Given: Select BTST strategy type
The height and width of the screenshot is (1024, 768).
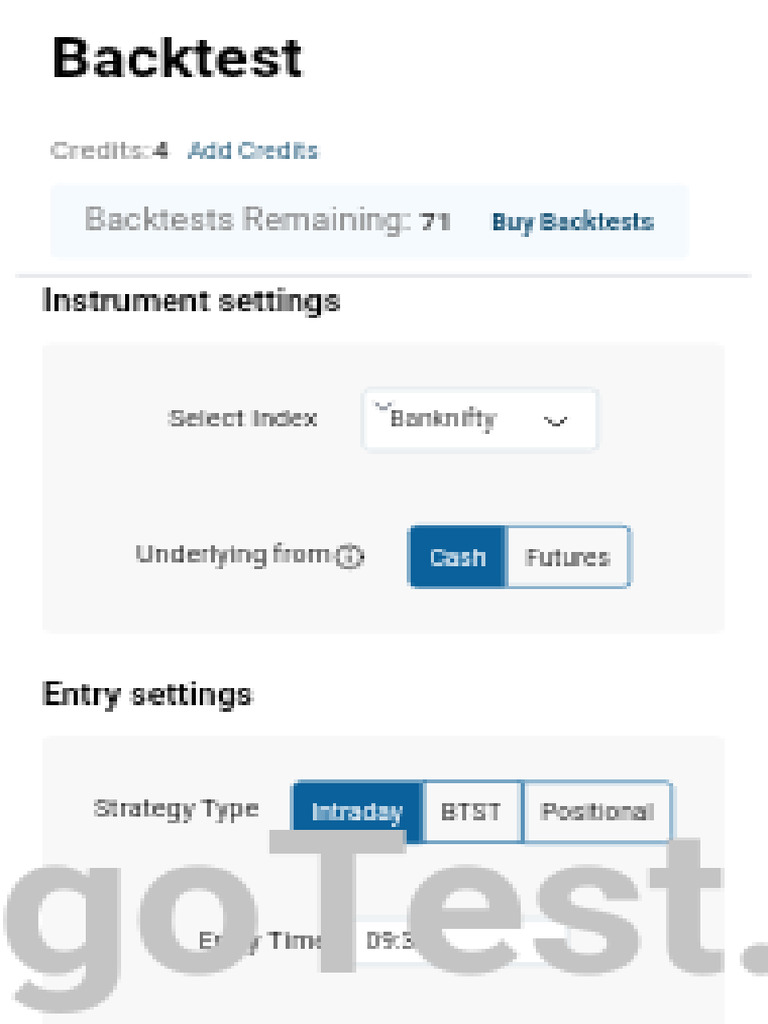Looking at the screenshot, I should [x=471, y=812].
